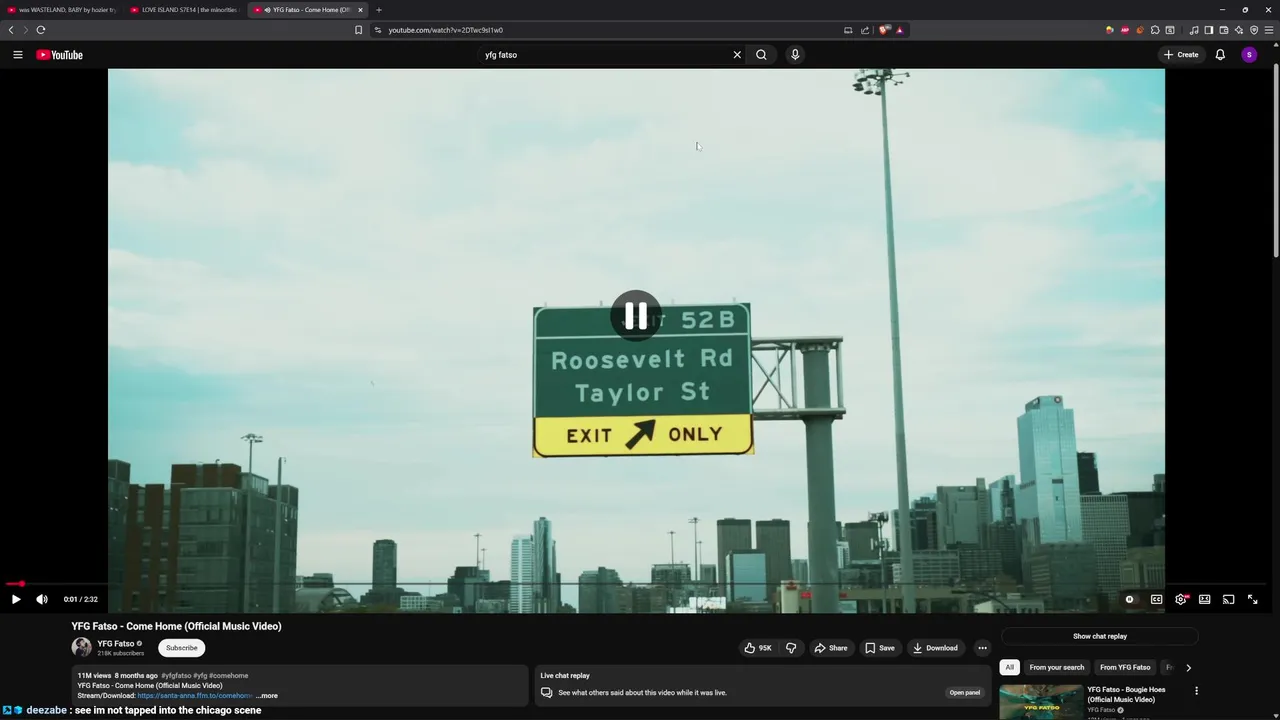The height and width of the screenshot is (720, 1280).
Task: Toggle closed captions (CC)
Action: point(1156,599)
